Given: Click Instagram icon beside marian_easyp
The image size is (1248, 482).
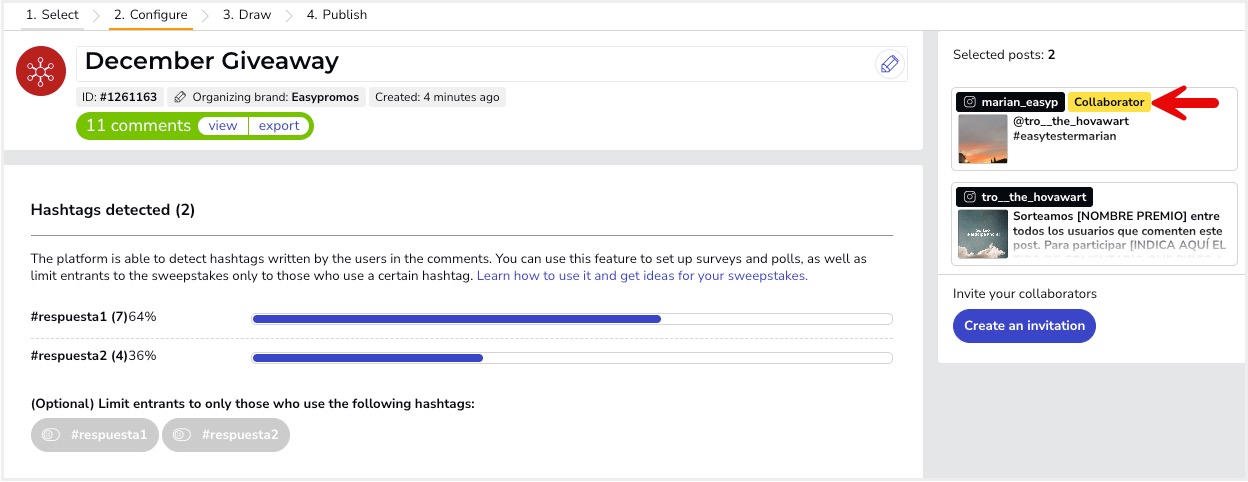Looking at the screenshot, I should (968, 102).
